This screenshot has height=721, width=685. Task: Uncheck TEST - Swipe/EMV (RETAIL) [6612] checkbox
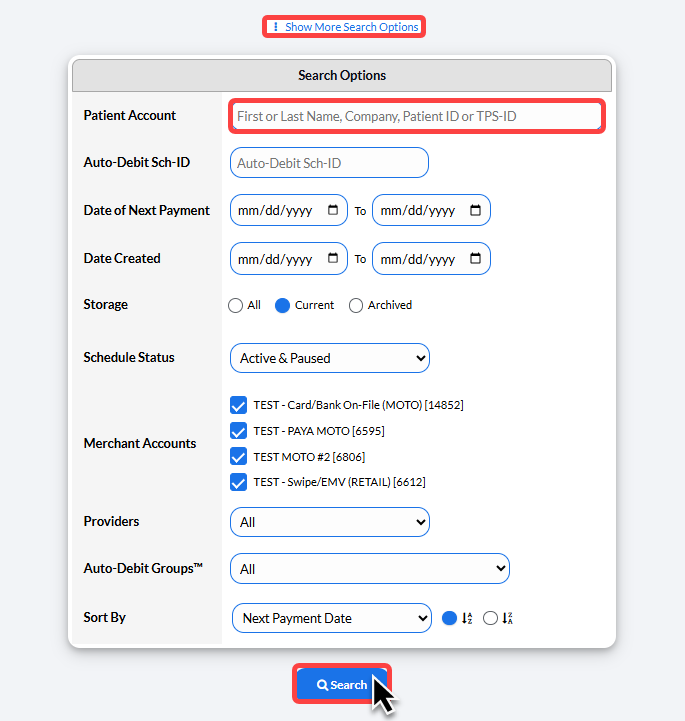click(239, 482)
